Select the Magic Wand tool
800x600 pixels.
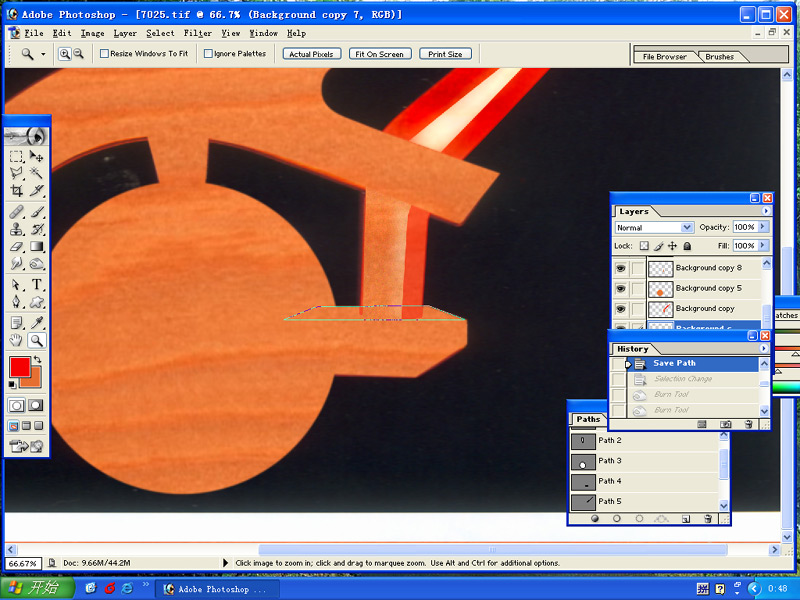point(36,173)
